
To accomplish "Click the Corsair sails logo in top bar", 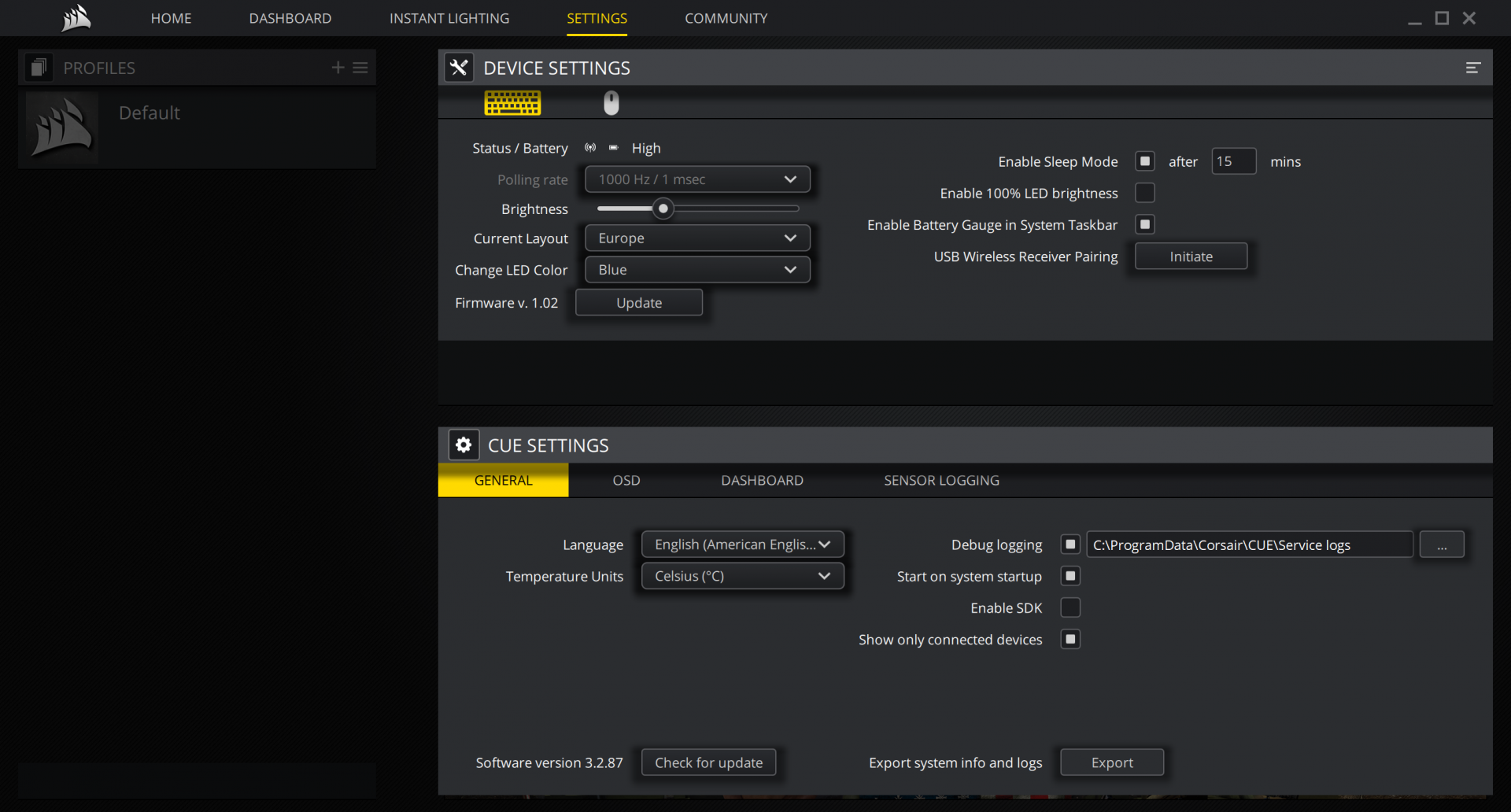I will pyautogui.click(x=76, y=17).
